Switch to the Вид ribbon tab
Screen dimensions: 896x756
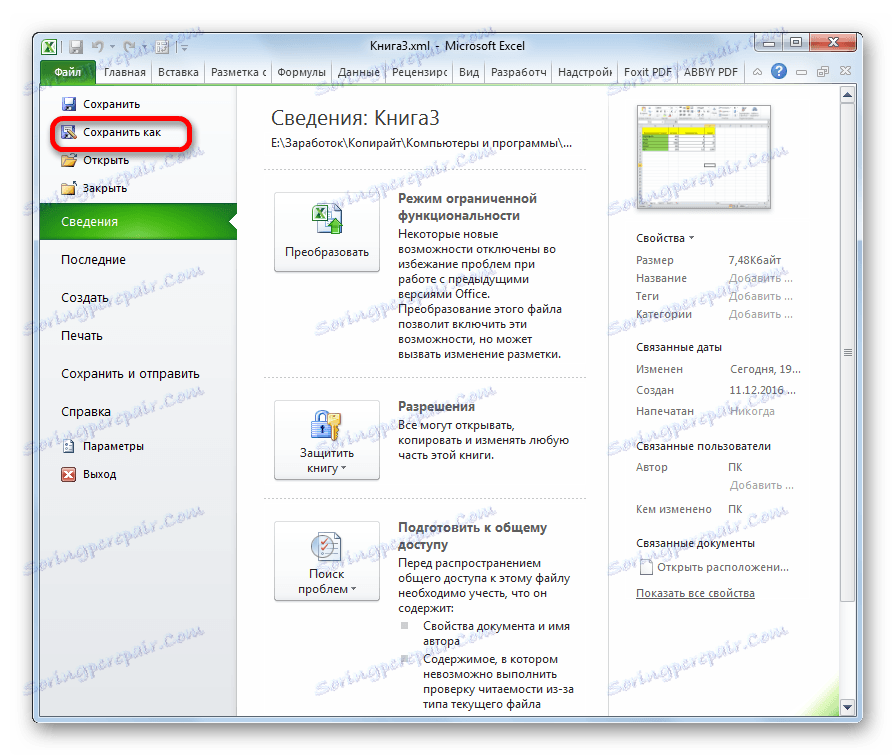click(469, 72)
